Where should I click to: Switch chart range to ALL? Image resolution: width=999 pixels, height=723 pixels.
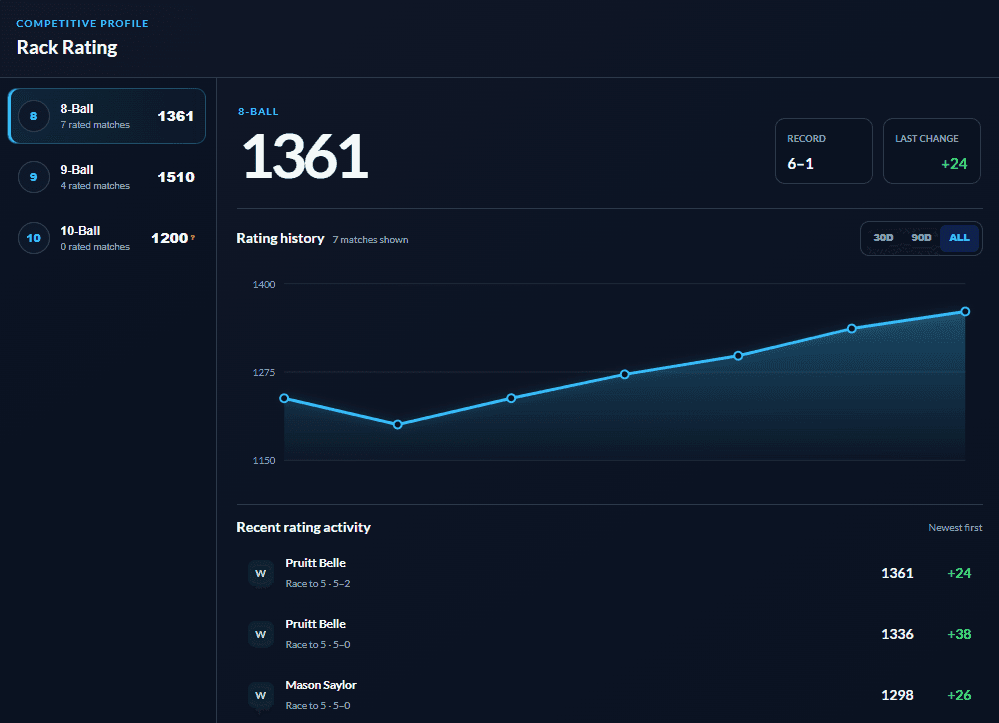click(x=959, y=238)
